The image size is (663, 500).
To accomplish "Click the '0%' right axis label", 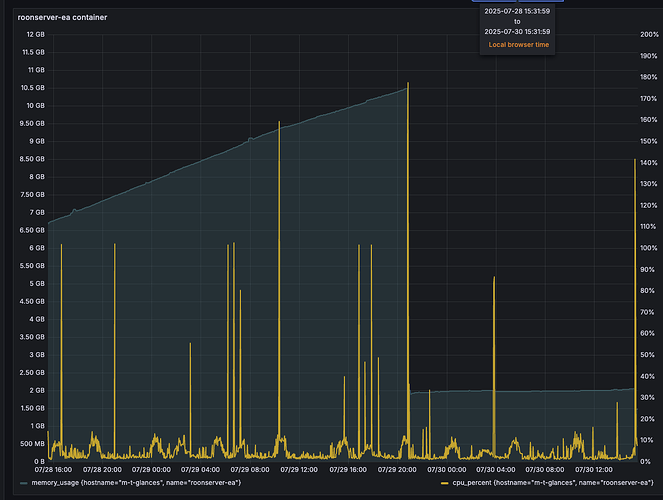I will (x=646, y=462).
